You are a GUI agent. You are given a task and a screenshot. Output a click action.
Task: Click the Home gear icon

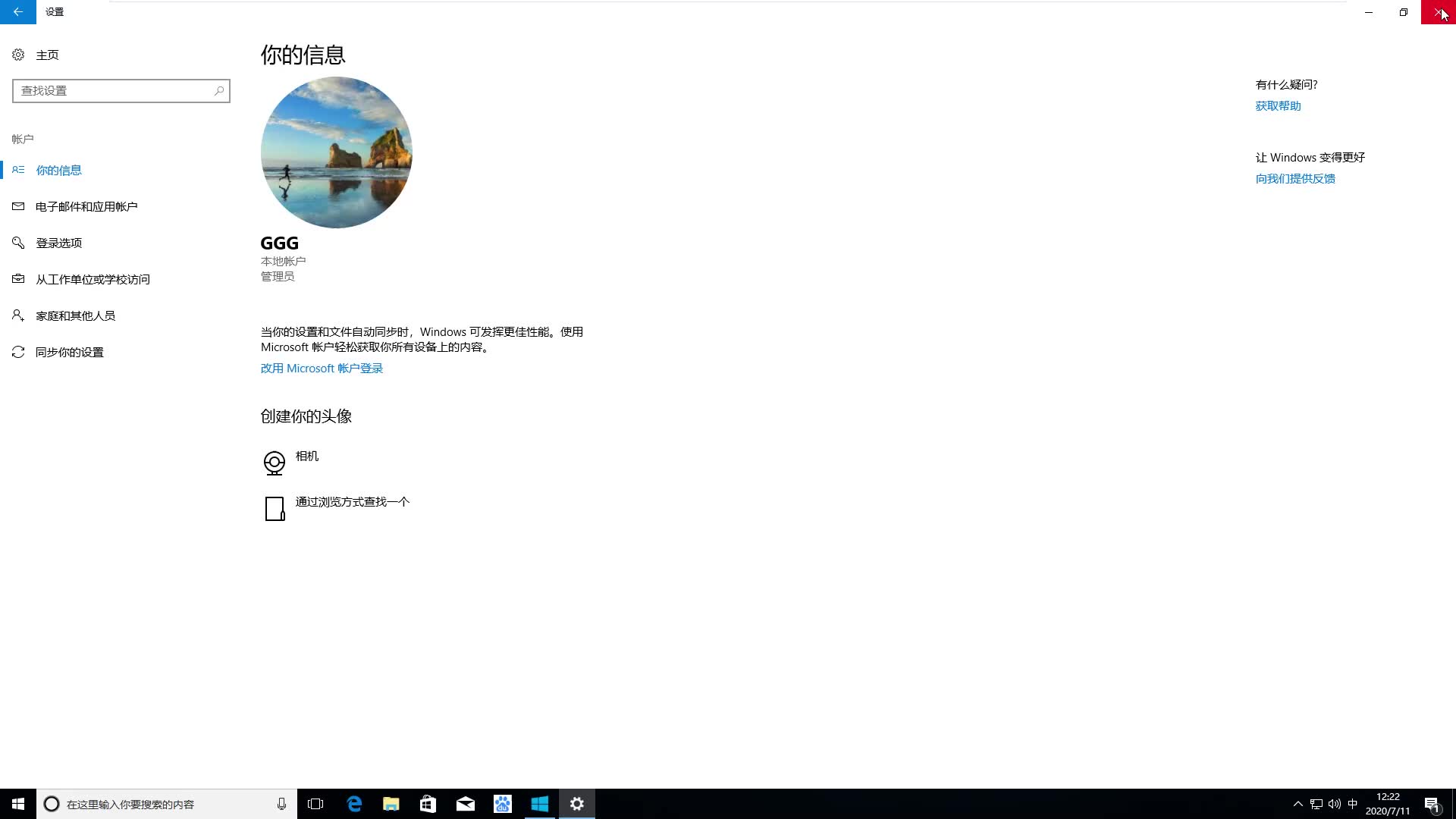coord(18,55)
